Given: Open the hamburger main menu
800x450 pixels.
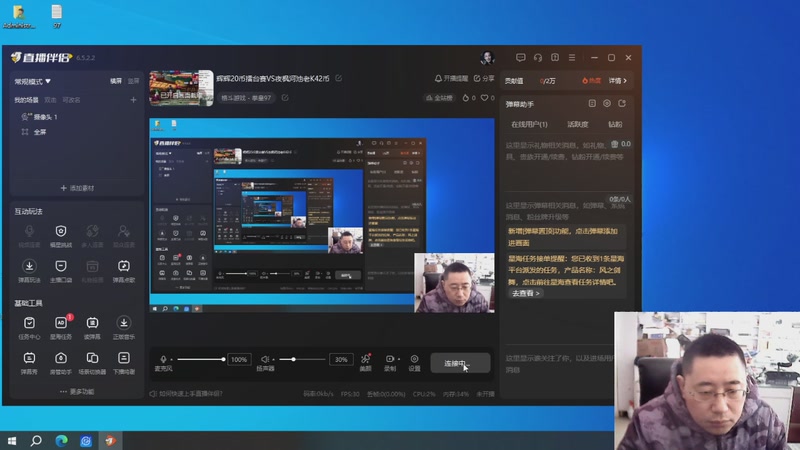Looking at the screenshot, I should (572, 58).
